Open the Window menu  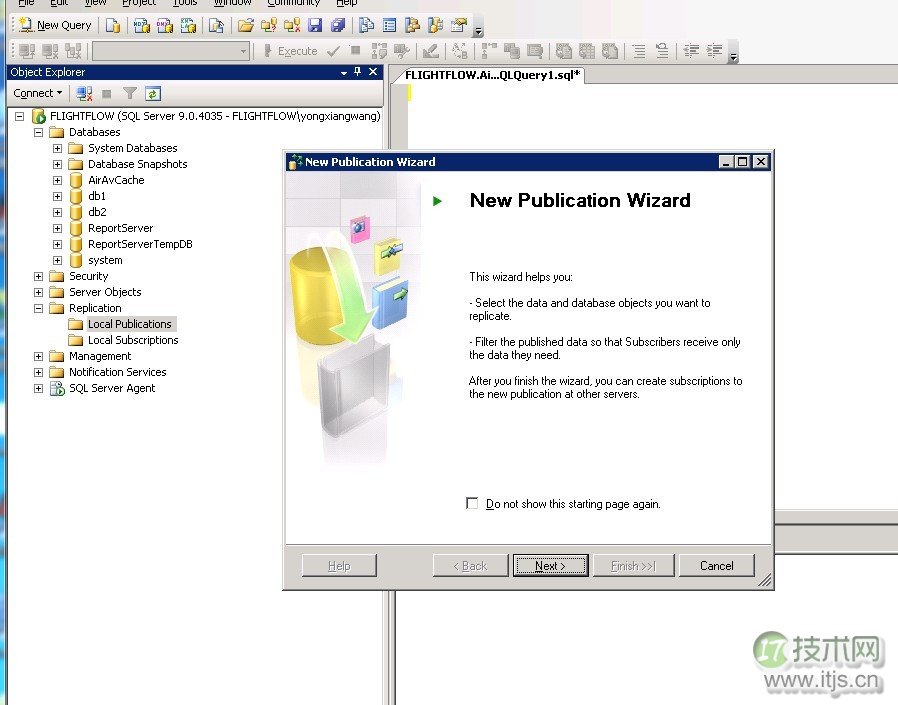pos(232,3)
